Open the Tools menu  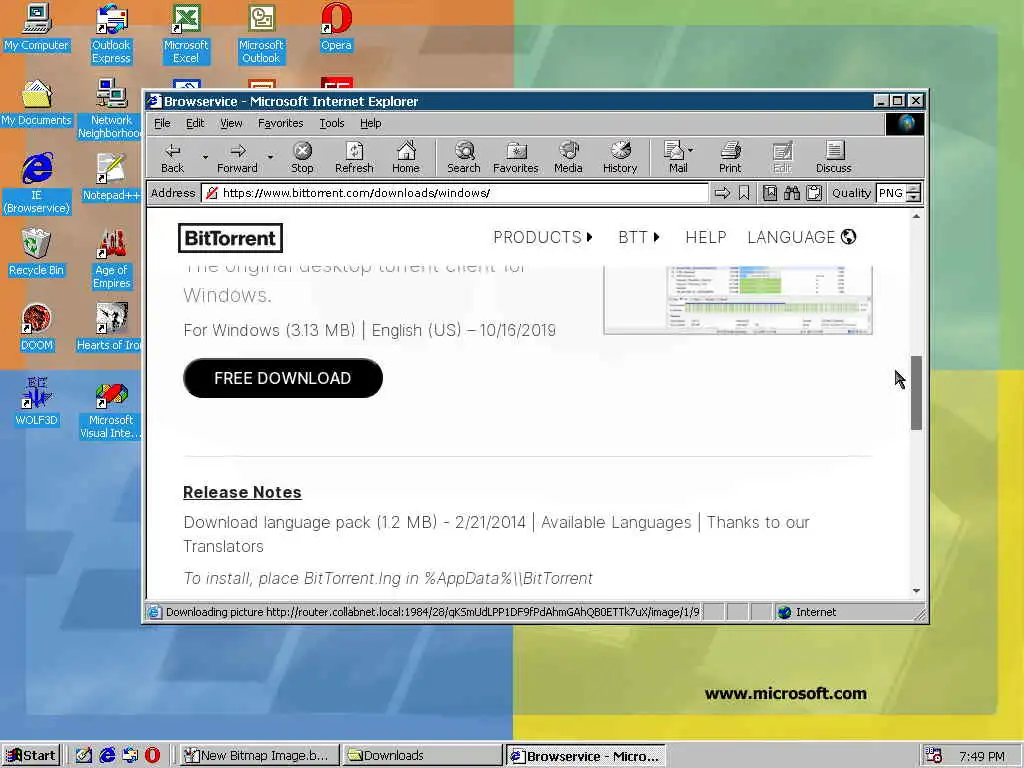click(332, 123)
